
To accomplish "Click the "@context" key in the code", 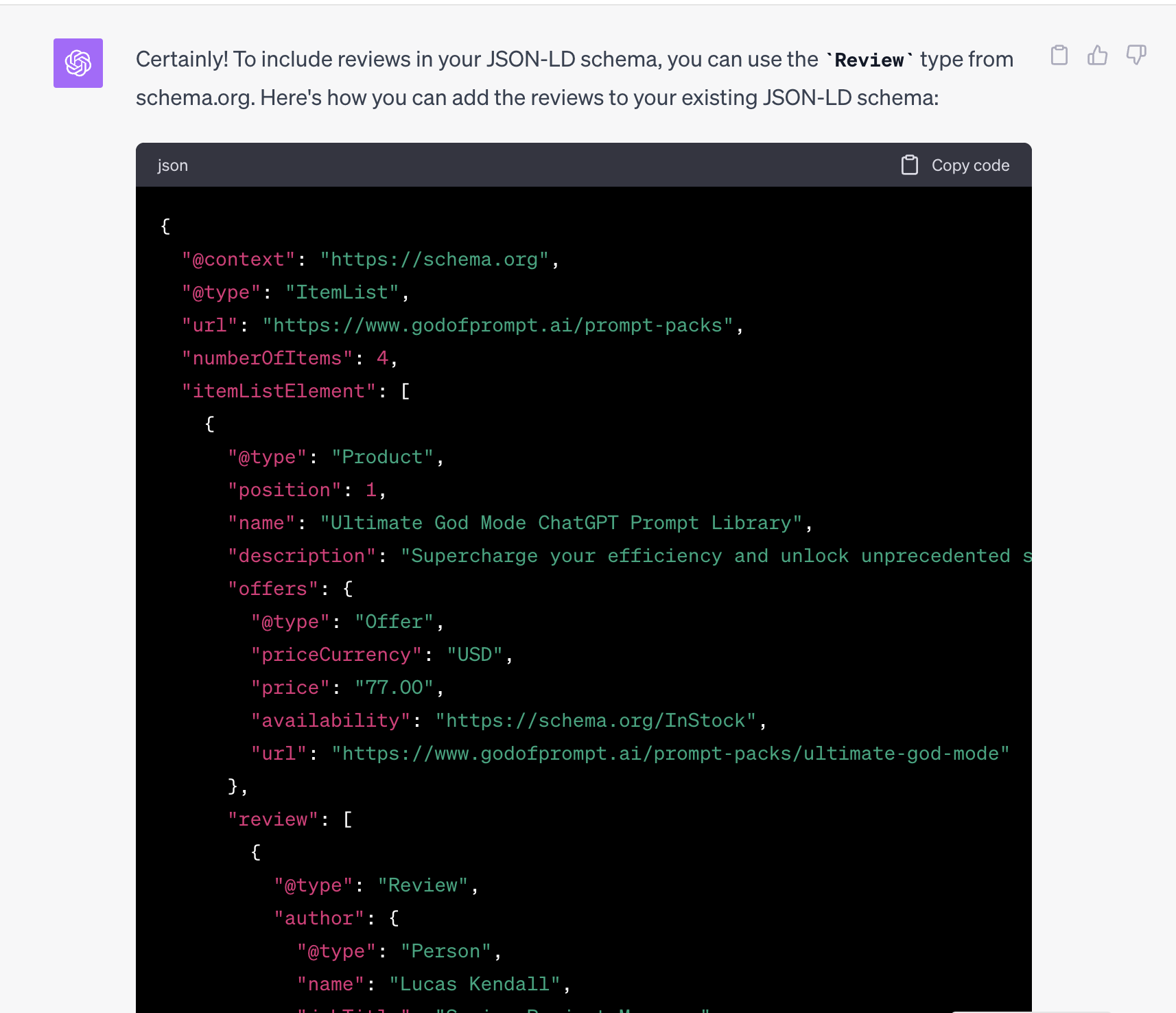I will tap(239, 259).
